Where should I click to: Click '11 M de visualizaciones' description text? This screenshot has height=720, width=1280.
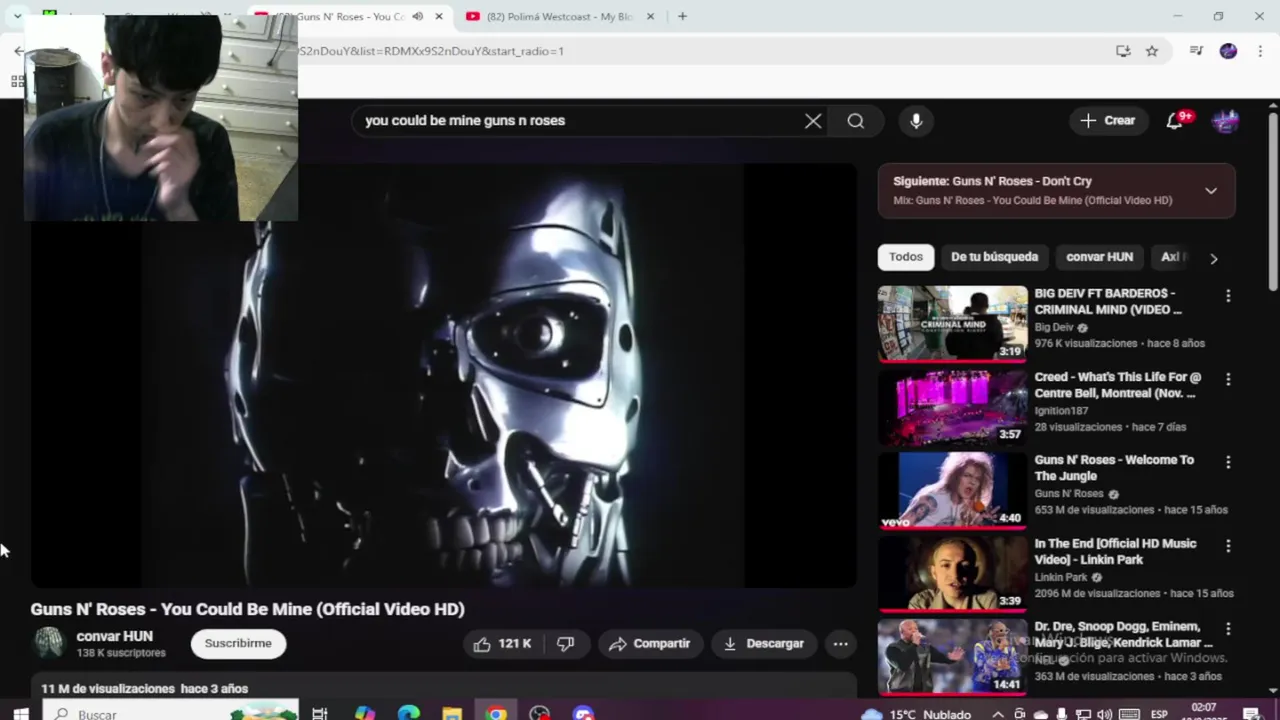[x=108, y=688]
